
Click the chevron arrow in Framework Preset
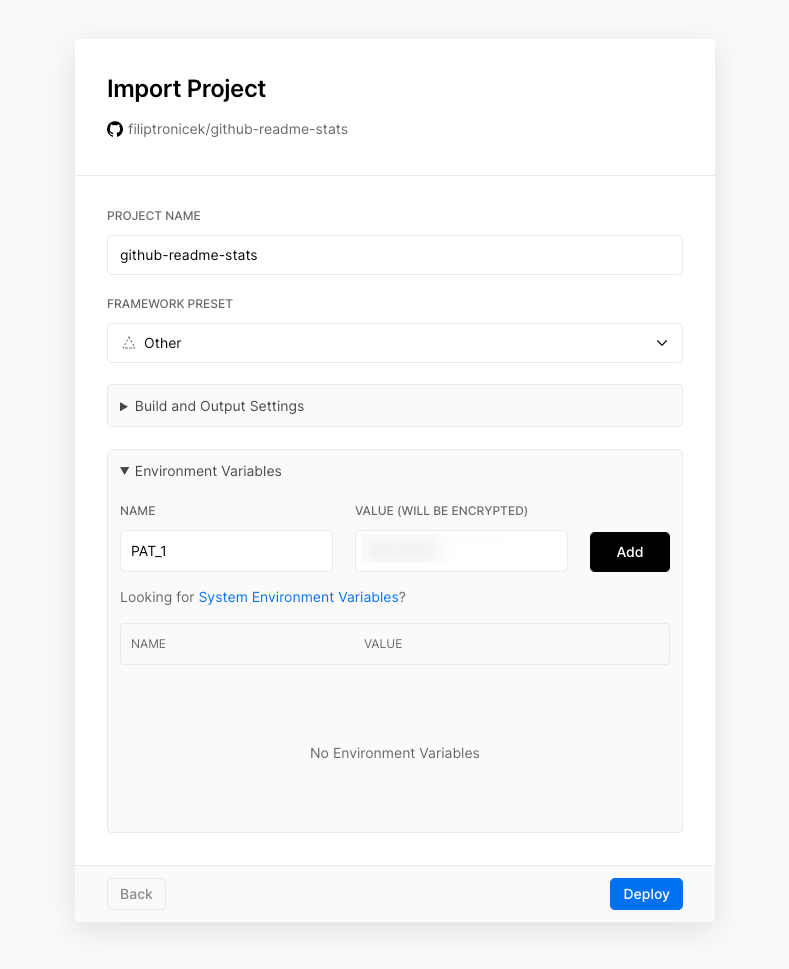pos(661,343)
